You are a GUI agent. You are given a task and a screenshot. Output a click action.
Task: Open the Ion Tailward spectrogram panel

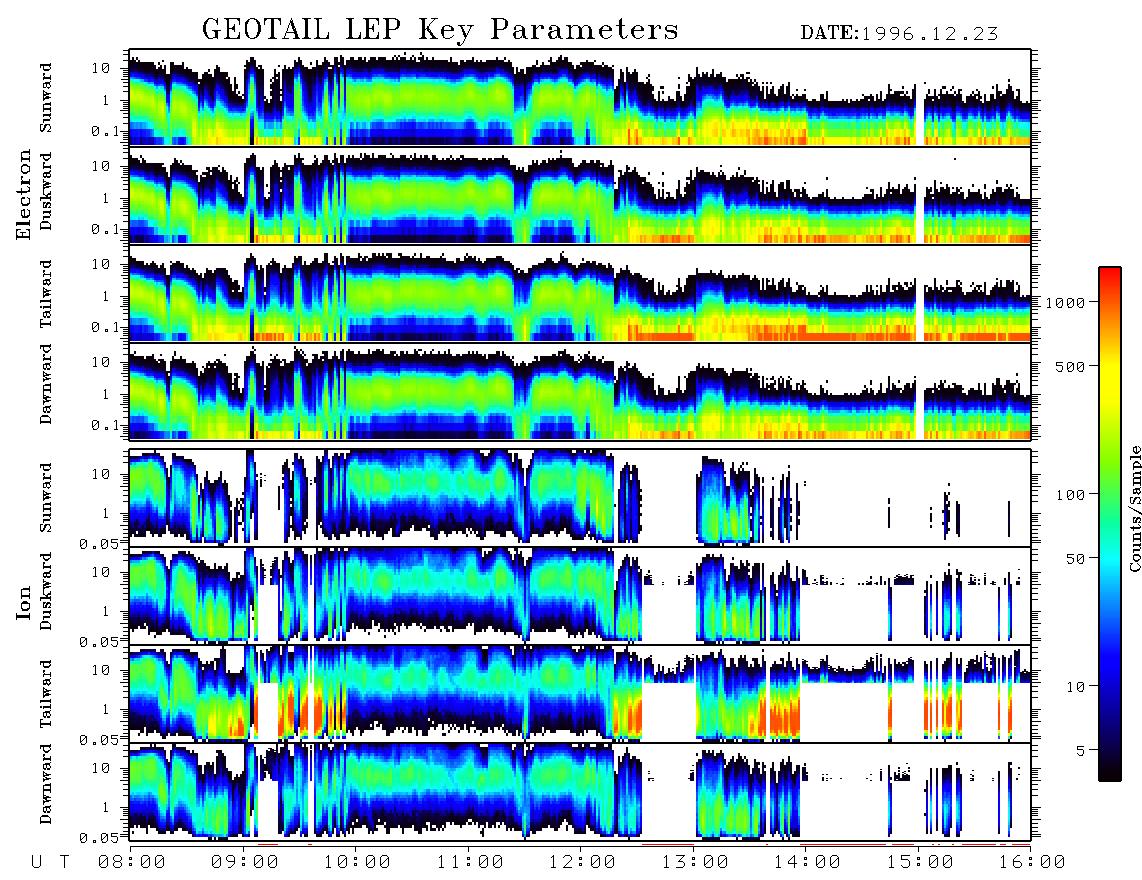580,694
